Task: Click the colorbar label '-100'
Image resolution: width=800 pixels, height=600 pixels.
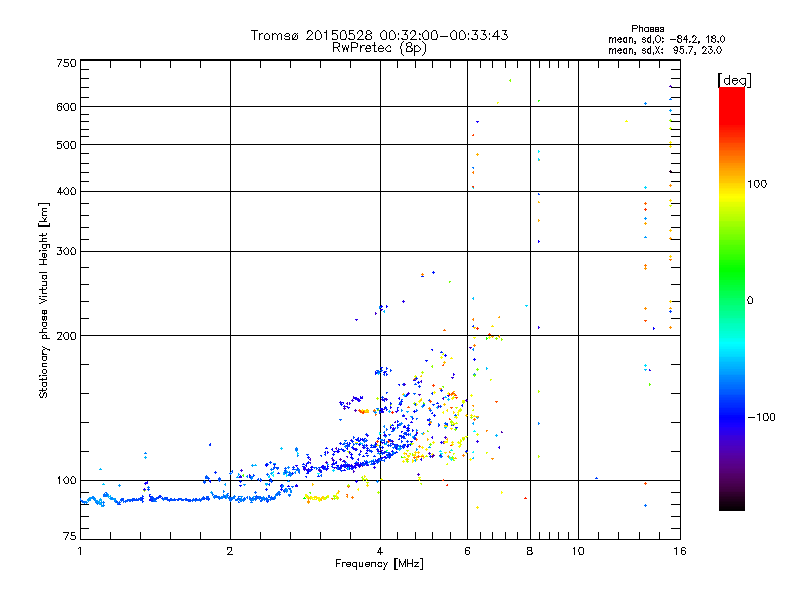Action: [761, 417]
